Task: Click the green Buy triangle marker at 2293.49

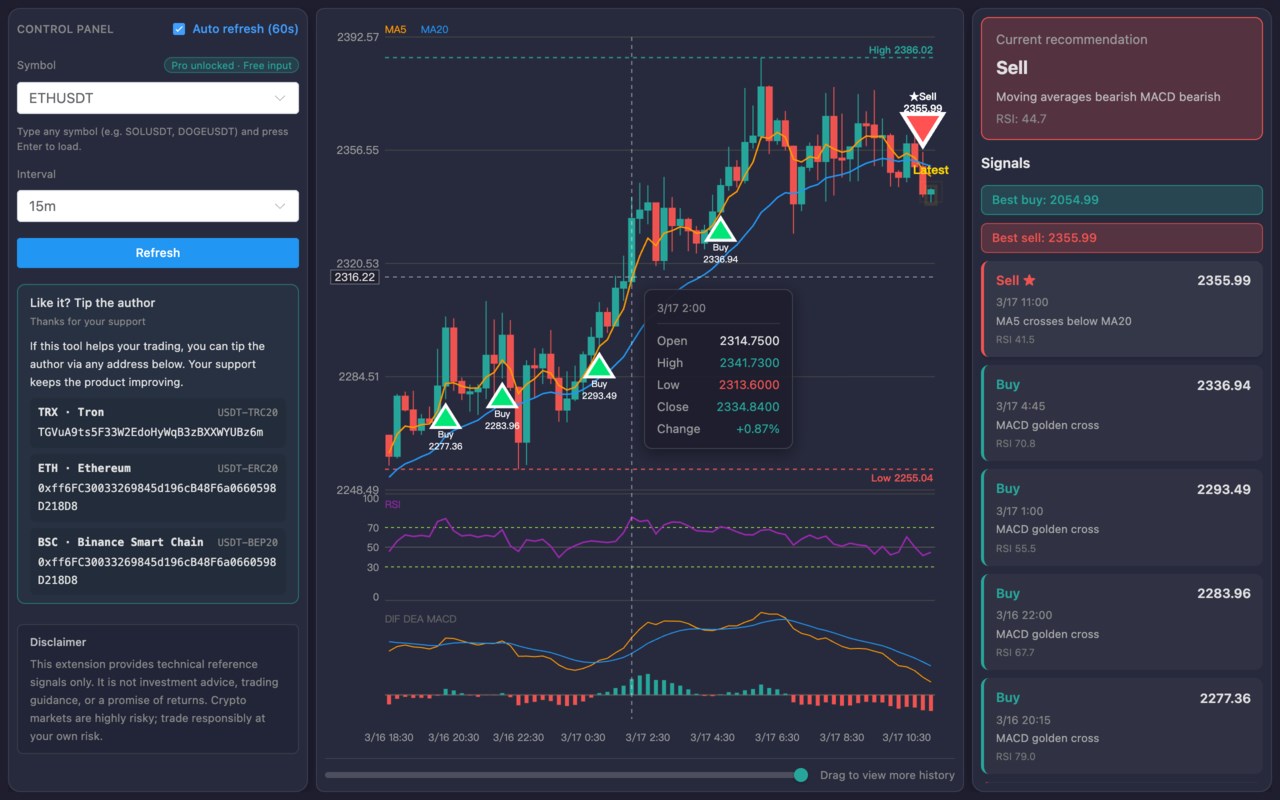Action: [x=598, y=367]
